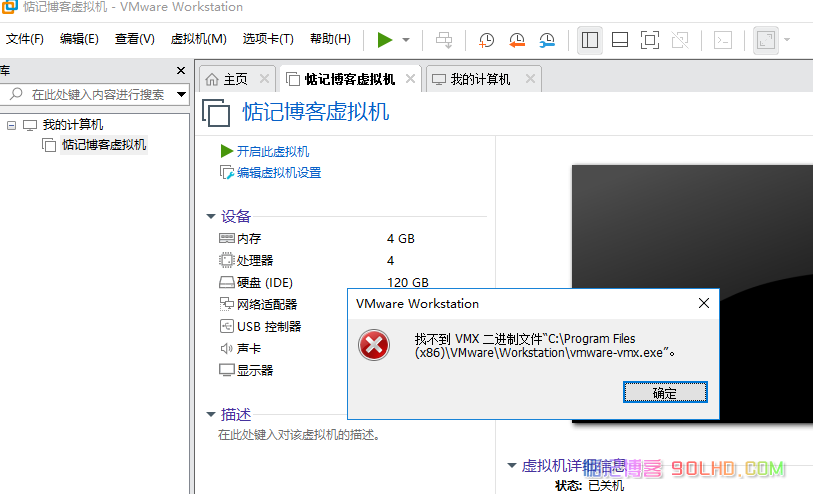Open the 文件(F) menu
Viewport: 813px width, 494px height.
point(24,39)
